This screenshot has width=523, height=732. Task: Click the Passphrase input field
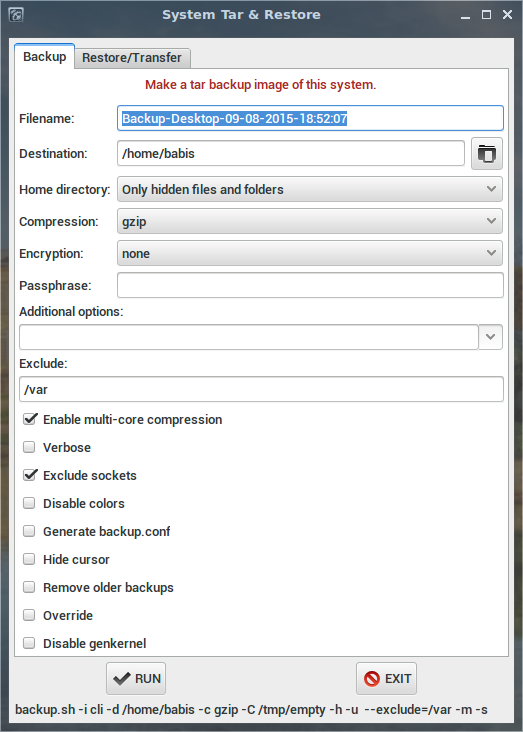pyautogui.click(x=310, y=285)
